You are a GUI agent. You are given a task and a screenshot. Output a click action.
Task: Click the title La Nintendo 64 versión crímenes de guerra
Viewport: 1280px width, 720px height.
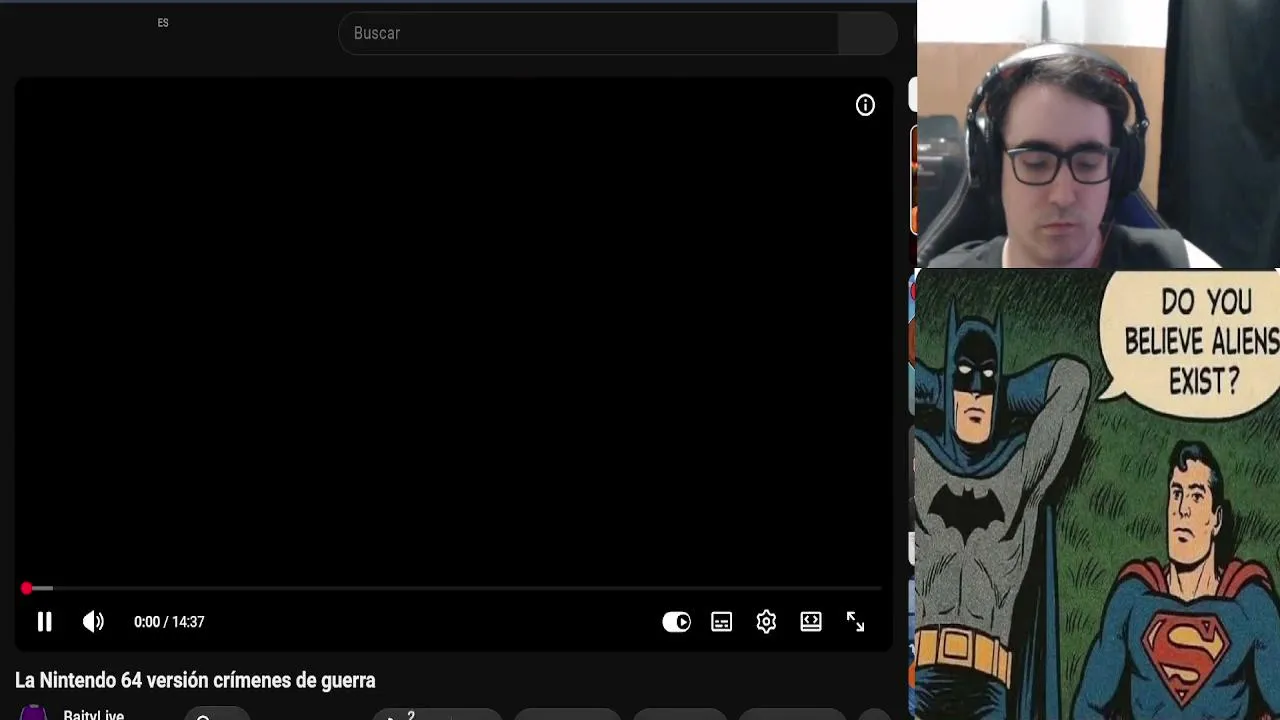[195, 680]
